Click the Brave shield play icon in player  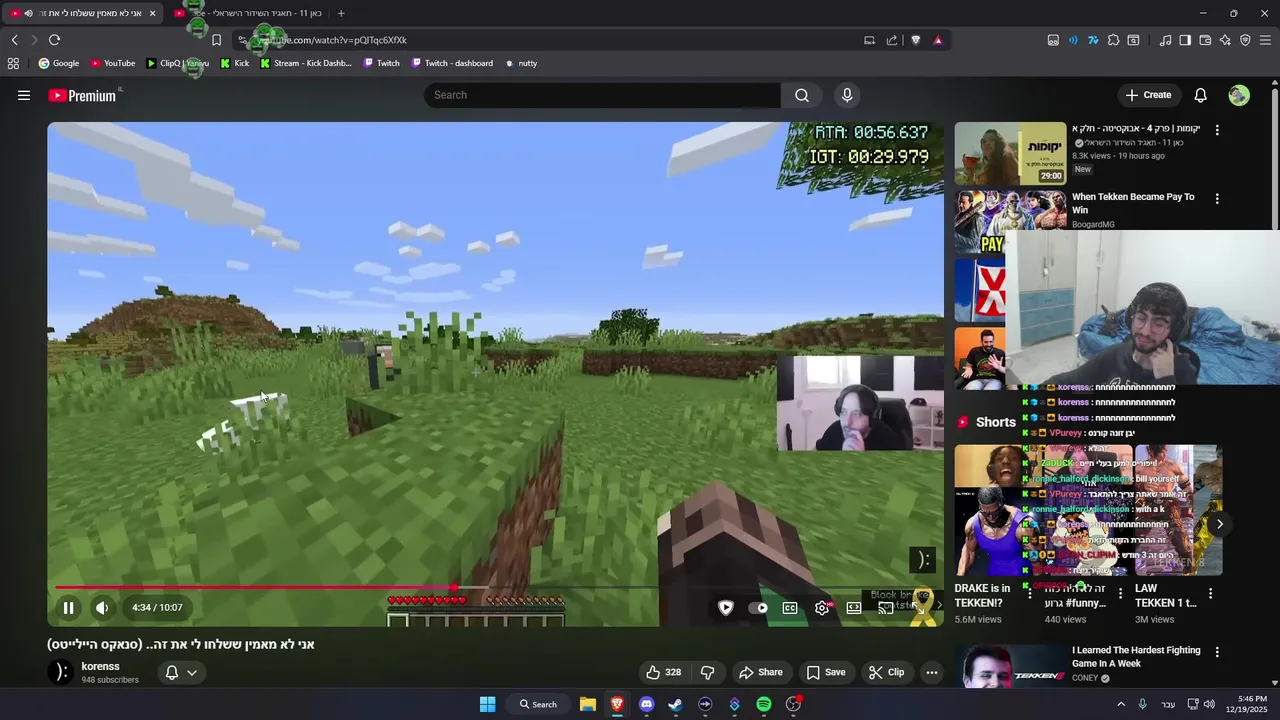click(726, 607)
